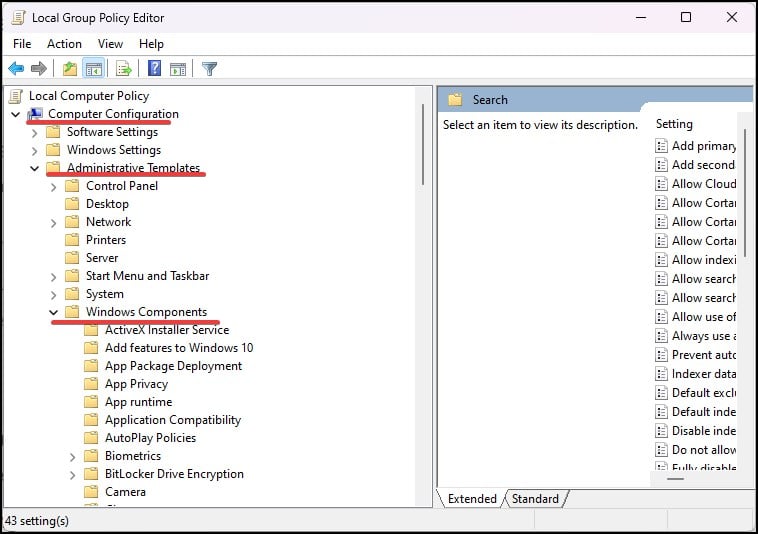Click the folder icon beside AutoPlay Policies
This screenshot has height=534, width=758.
pyautogui.click(x=91, y=438)
